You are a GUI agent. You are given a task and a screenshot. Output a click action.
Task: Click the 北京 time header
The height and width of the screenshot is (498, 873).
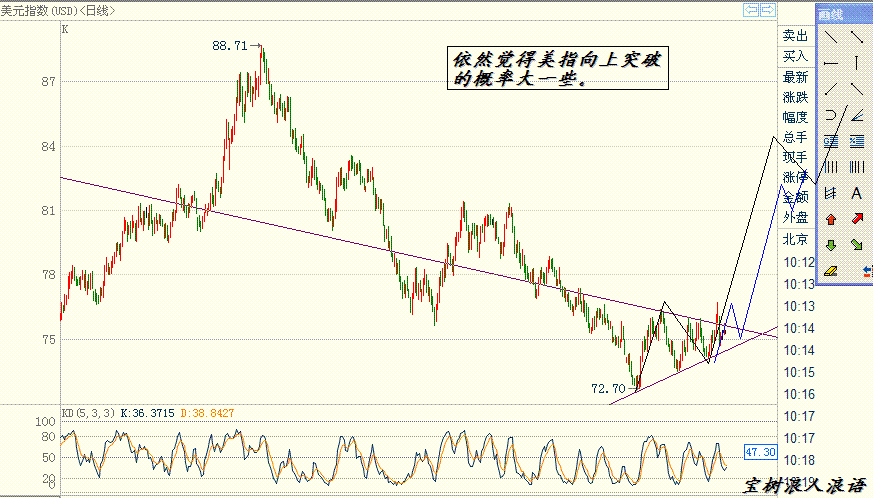pyautogui.click(x=795, y=239)
